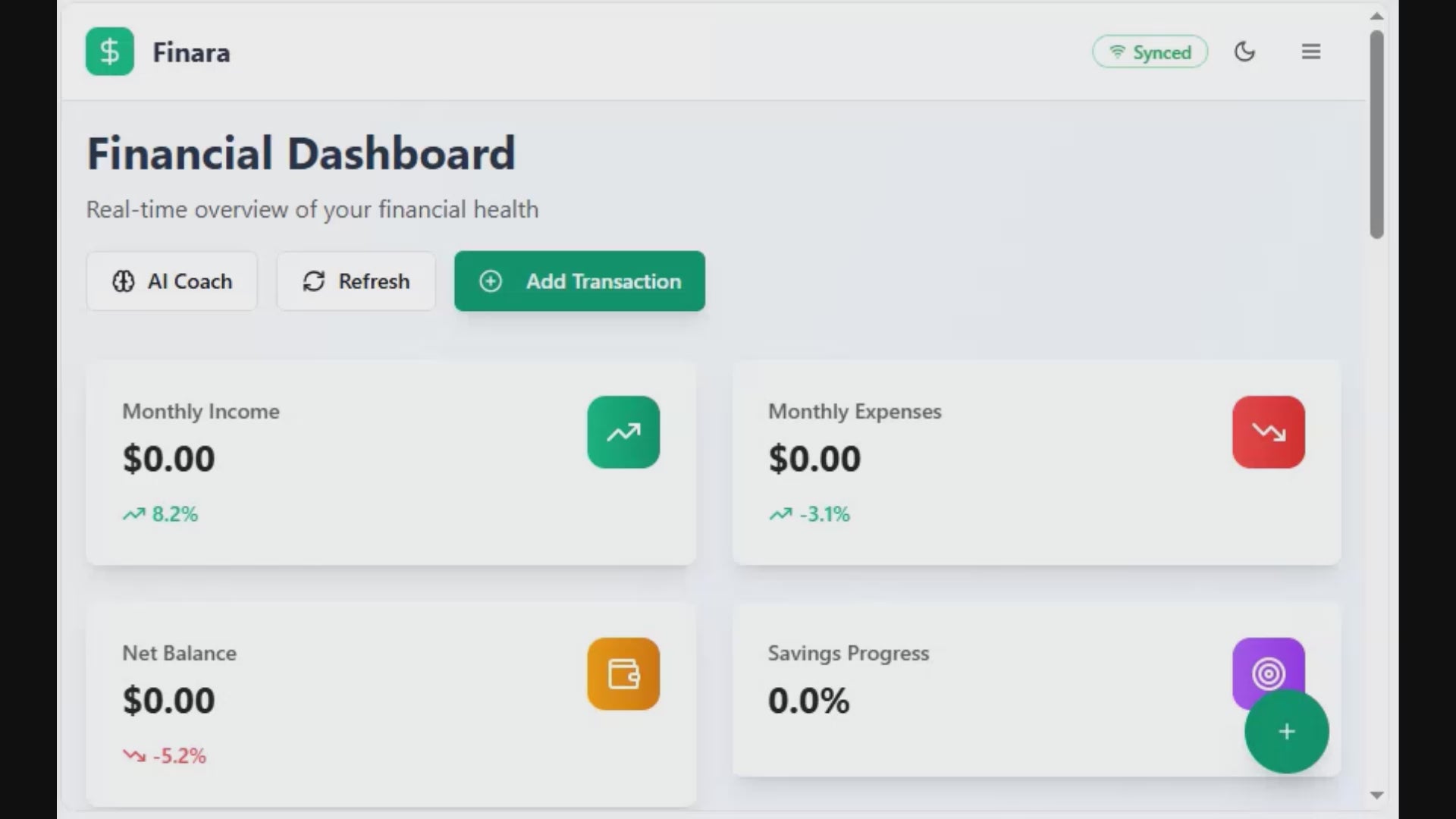
Task: Select the Finara brand name
Action: [x=191, y=52]
